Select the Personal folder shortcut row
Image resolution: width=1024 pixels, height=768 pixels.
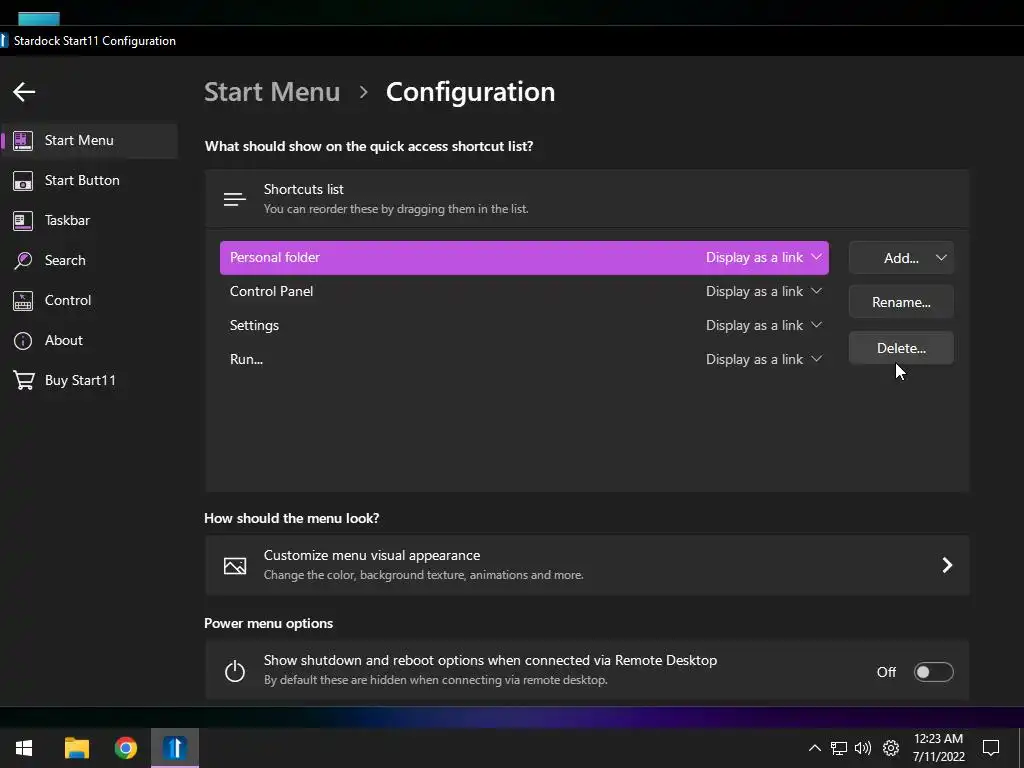(524, 257)
